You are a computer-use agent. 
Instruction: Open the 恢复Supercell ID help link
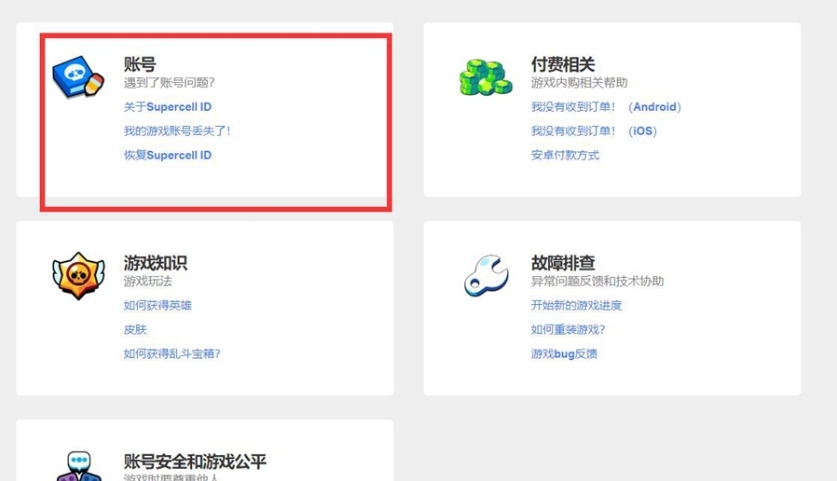167,155
